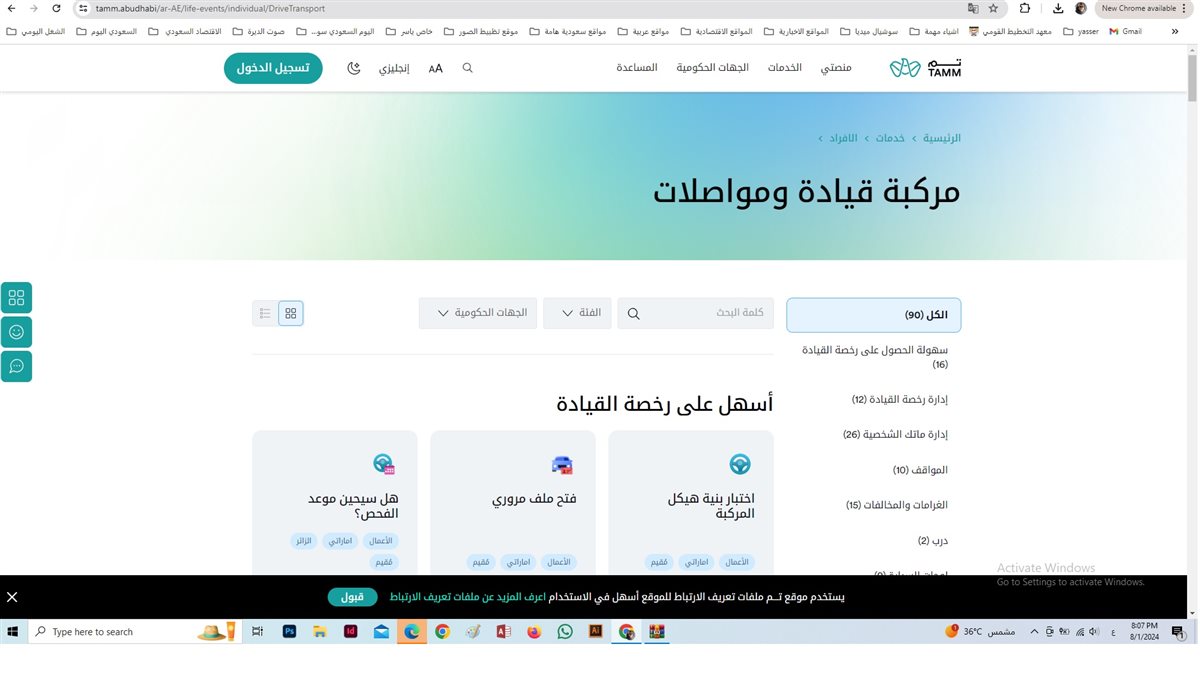Open Illustrator from the taskbar
The width and height of the screenshot is (1200, 675).
coord(596,632)
